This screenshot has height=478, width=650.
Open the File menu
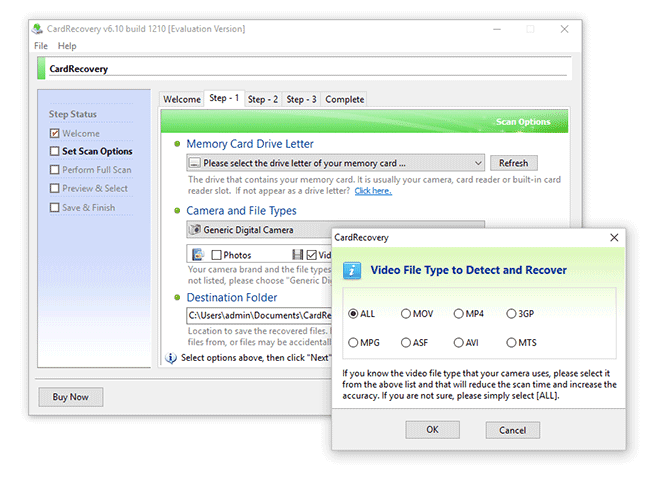(x=41, y=46)
